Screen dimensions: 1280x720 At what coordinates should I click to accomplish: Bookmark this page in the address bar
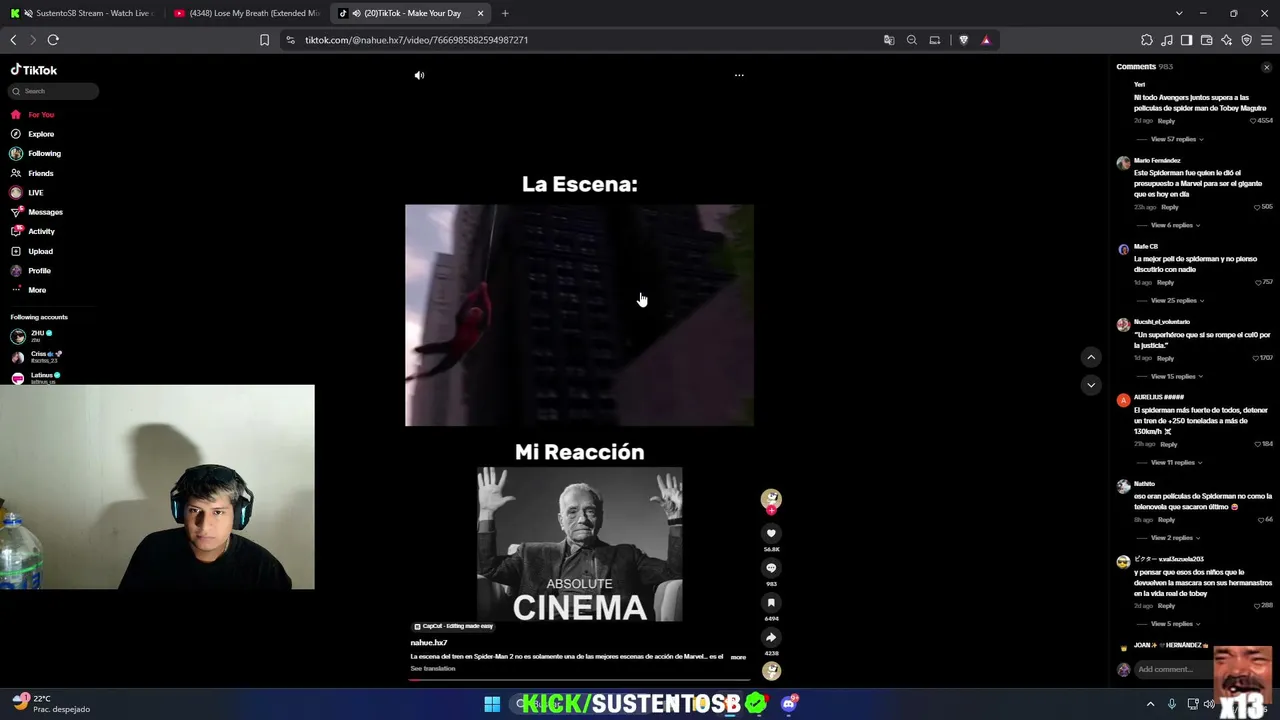point(264,40)
